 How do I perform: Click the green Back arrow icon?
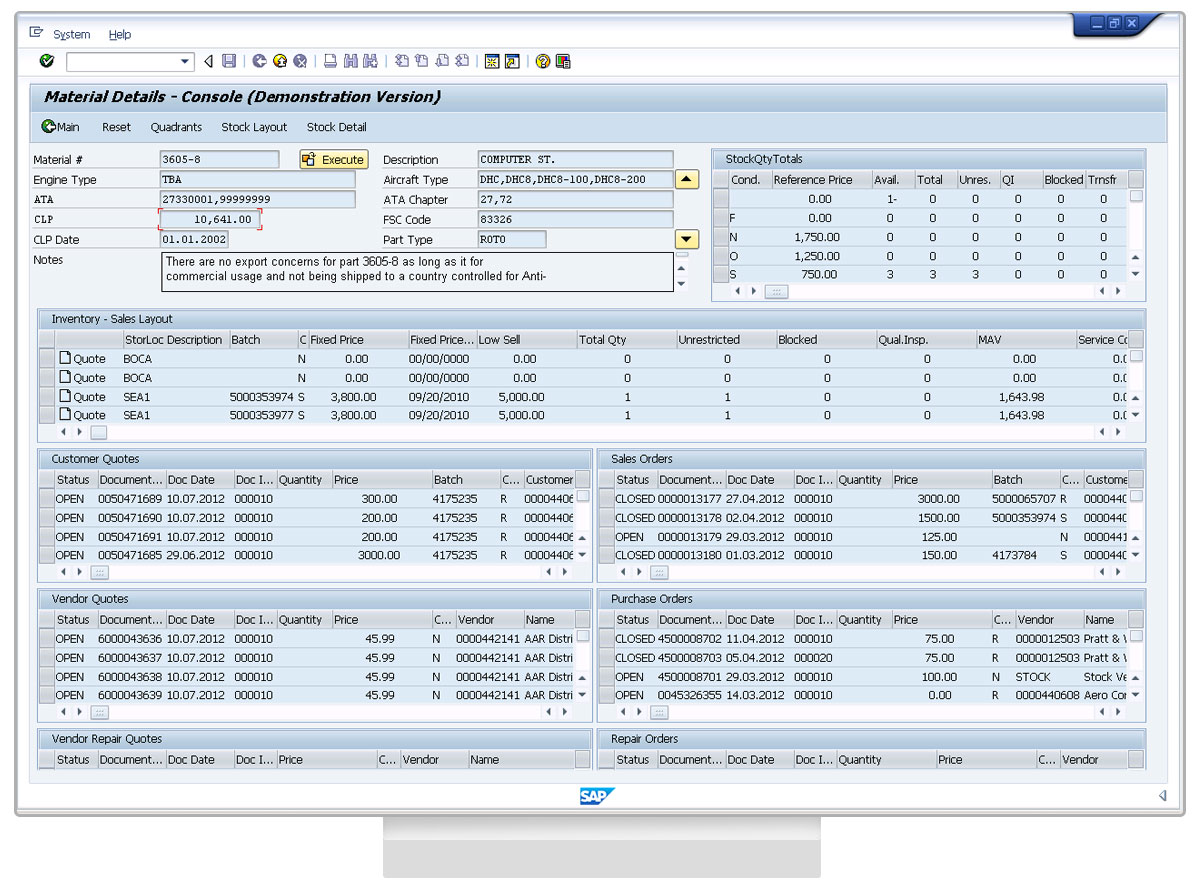pyautogui.click(x=260, y=62)
